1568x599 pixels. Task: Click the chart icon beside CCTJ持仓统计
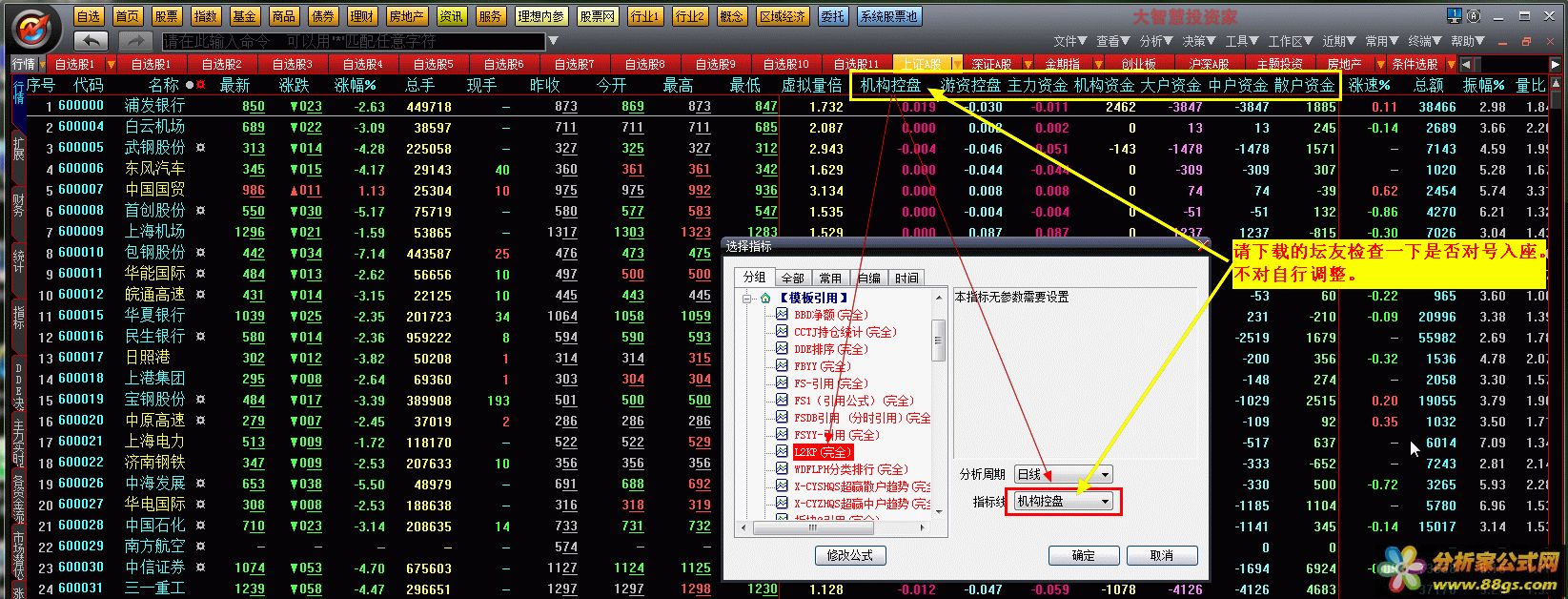click(x=782, y=332)
